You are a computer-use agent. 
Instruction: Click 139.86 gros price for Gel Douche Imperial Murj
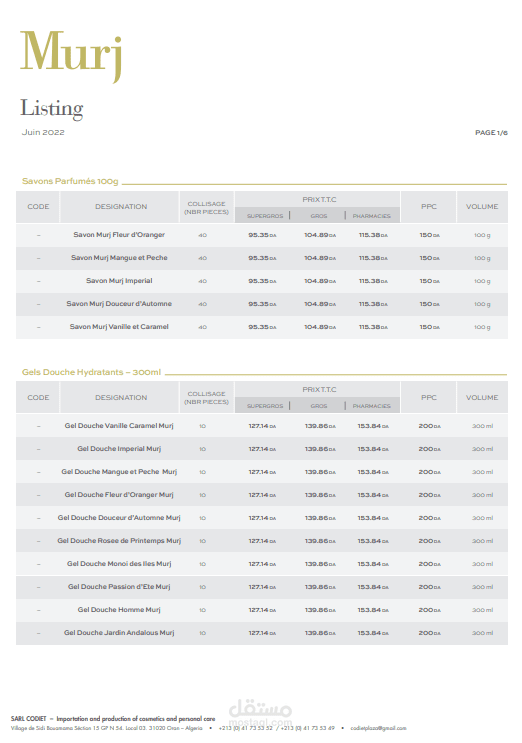pyautogui.click(x=320, y=449)
